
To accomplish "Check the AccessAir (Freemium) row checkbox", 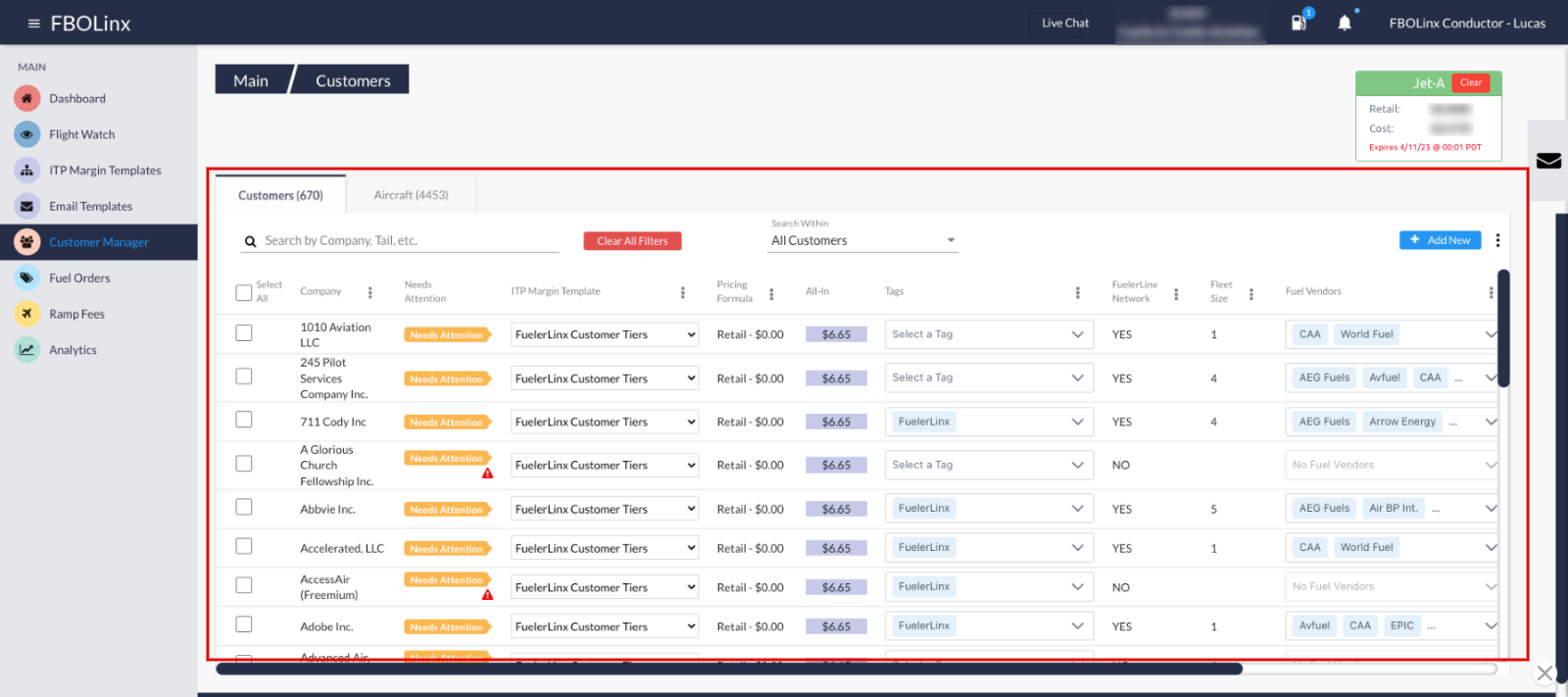I will tap(244, 585).
